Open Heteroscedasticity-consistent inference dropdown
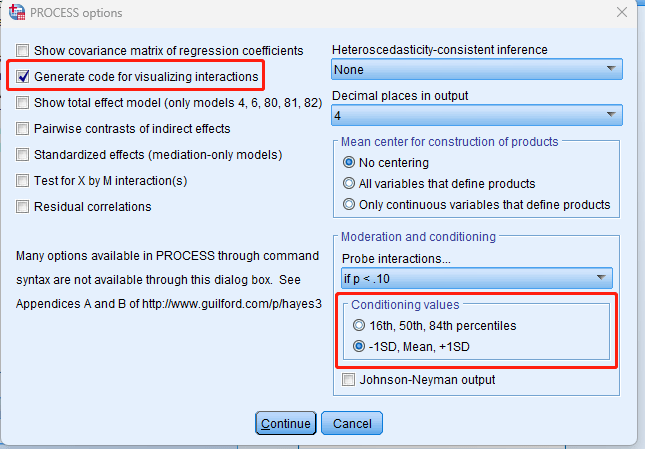This screenshot has width=645, height=449. pyautogui.click(x=476, y=70)
